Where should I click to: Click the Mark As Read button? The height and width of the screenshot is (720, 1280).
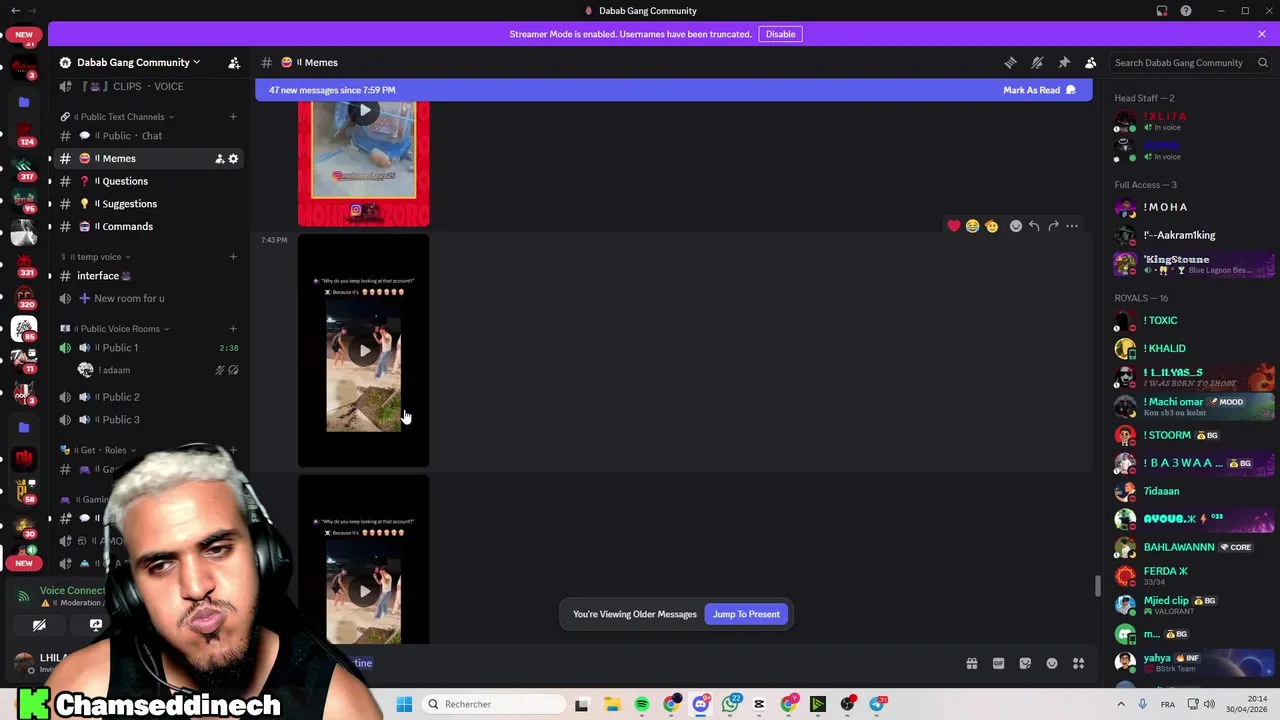[1040, 90]
